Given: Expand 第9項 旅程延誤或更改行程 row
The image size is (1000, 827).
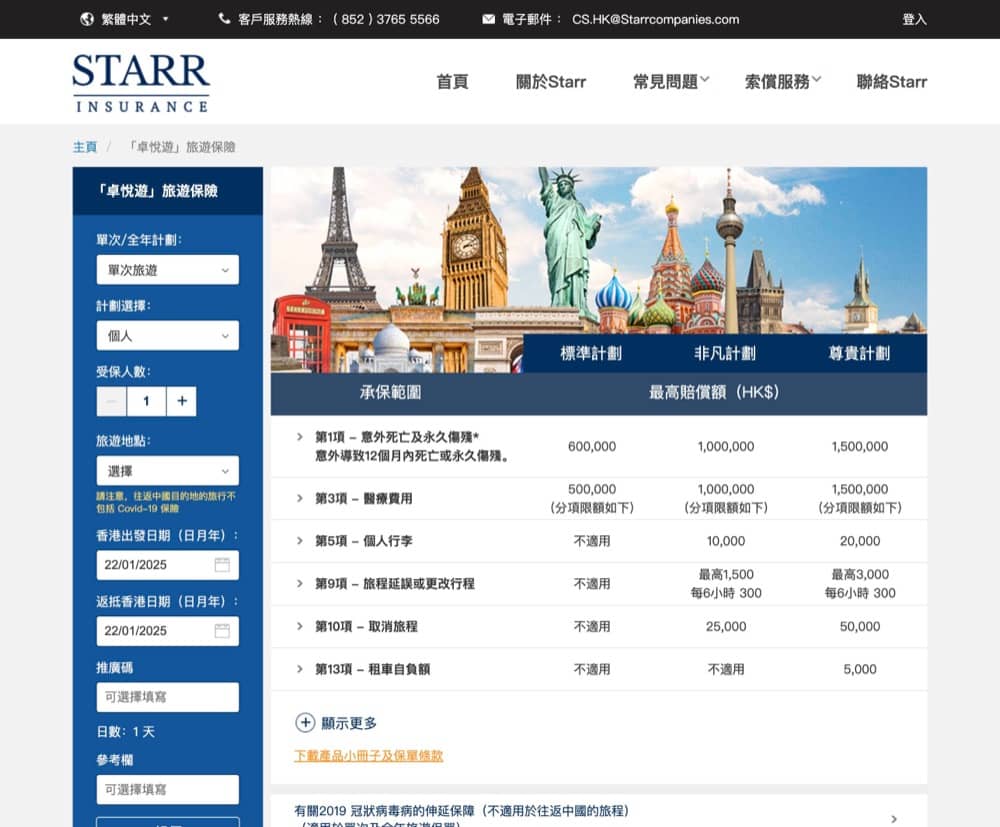Looking at the screenshot, I should (300, 583).
